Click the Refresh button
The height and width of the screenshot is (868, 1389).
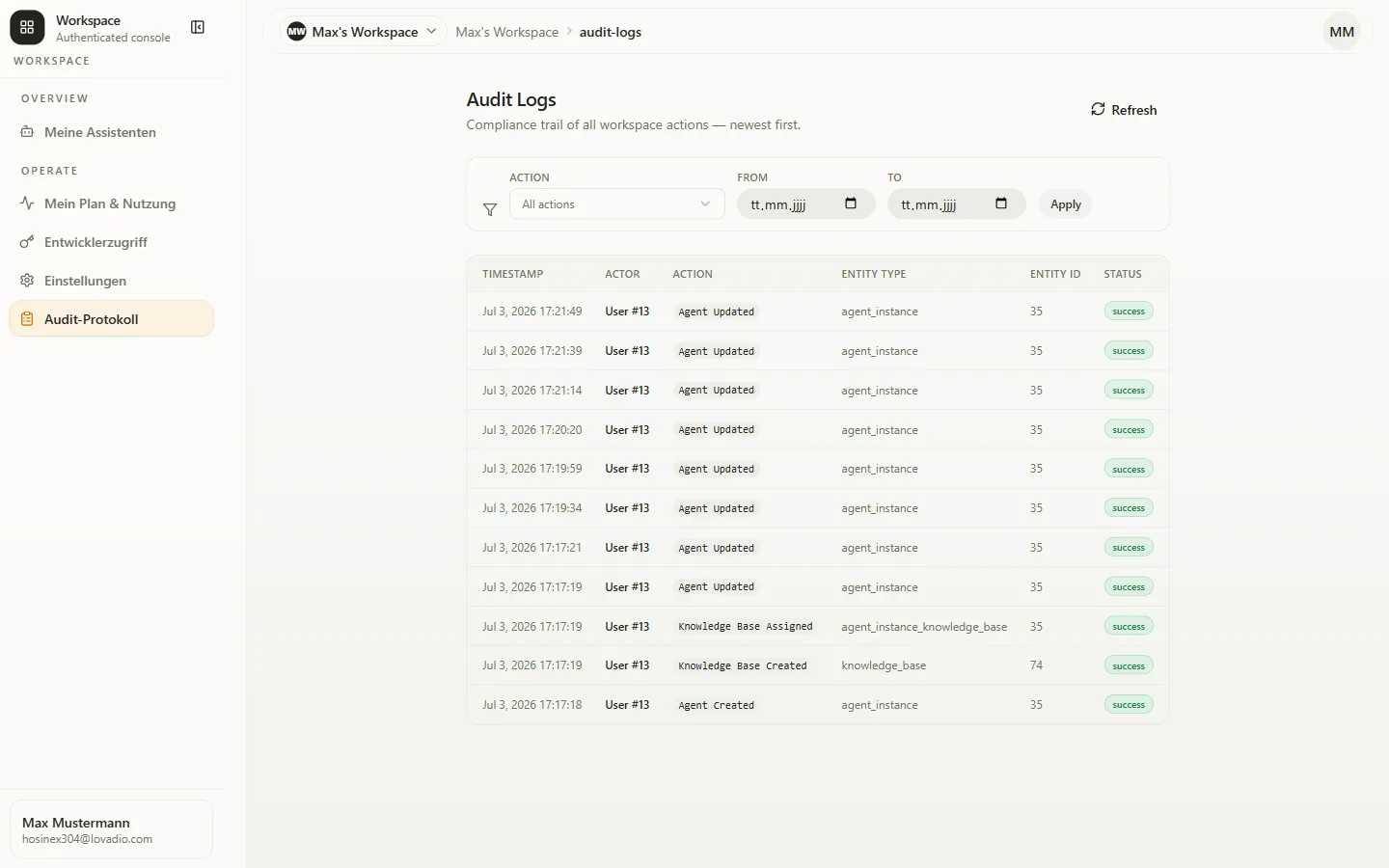pos(1124,110)
